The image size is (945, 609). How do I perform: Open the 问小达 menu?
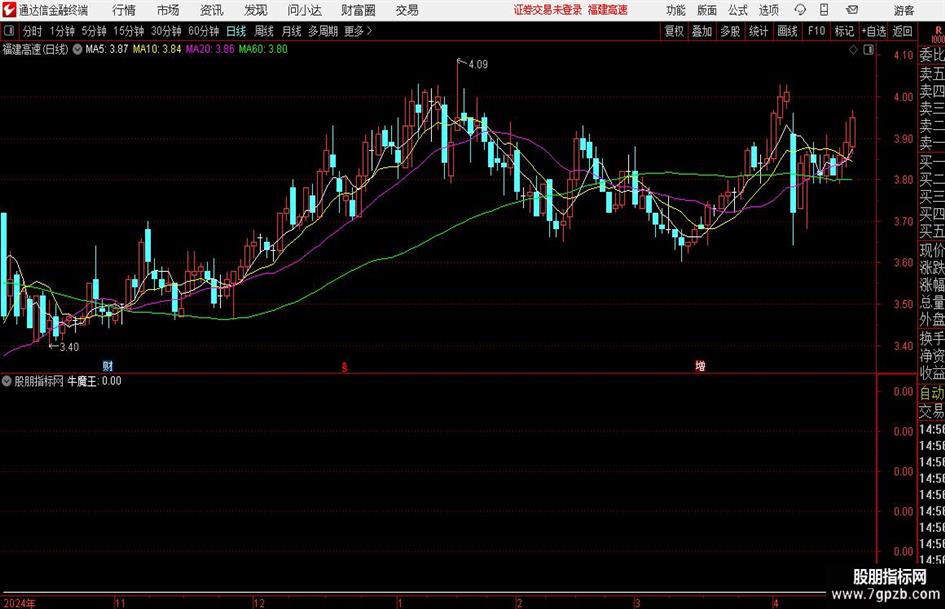coord(304,10)
